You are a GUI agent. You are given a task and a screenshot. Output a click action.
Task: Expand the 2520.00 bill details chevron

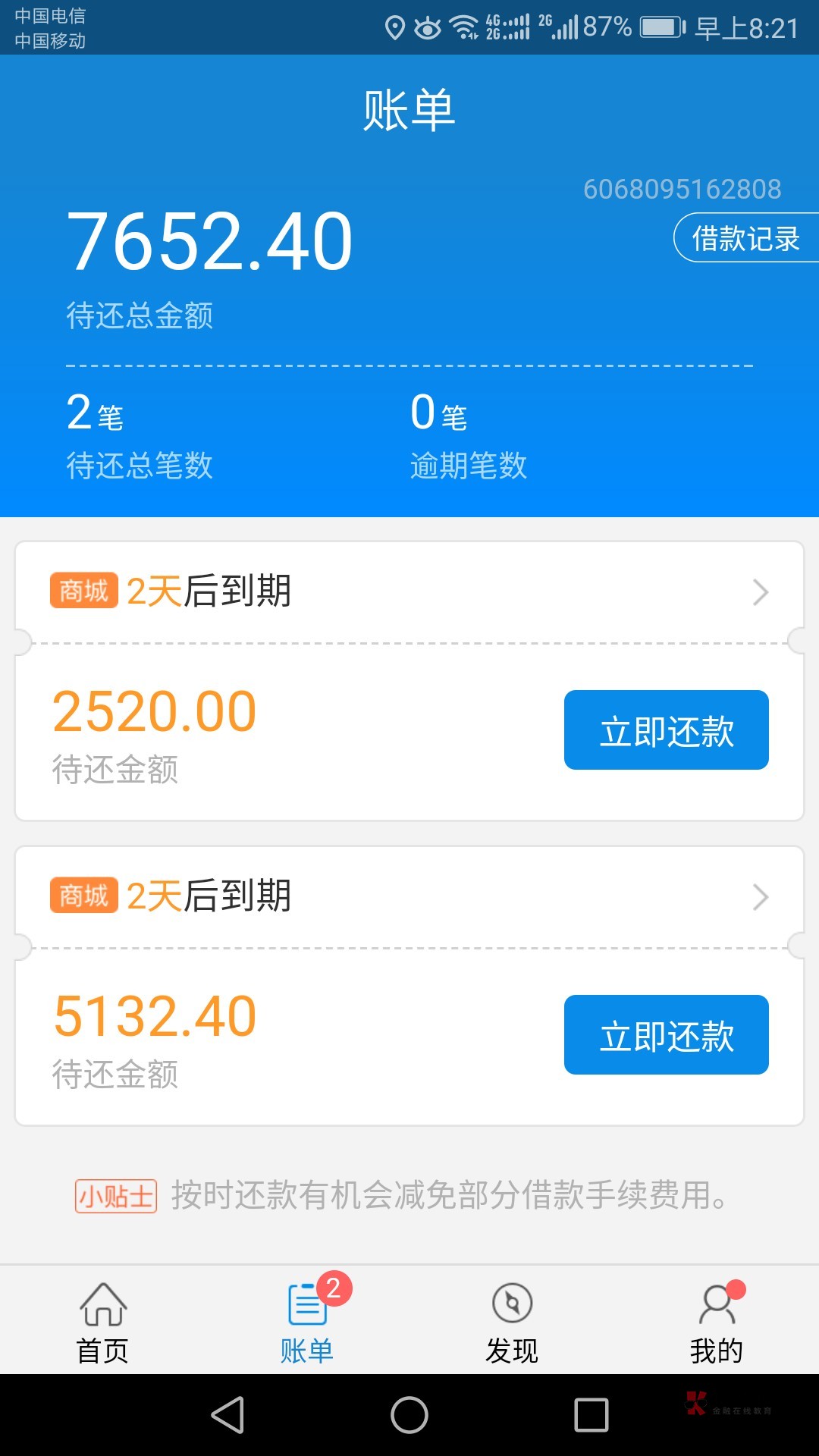tap(760, 592)
